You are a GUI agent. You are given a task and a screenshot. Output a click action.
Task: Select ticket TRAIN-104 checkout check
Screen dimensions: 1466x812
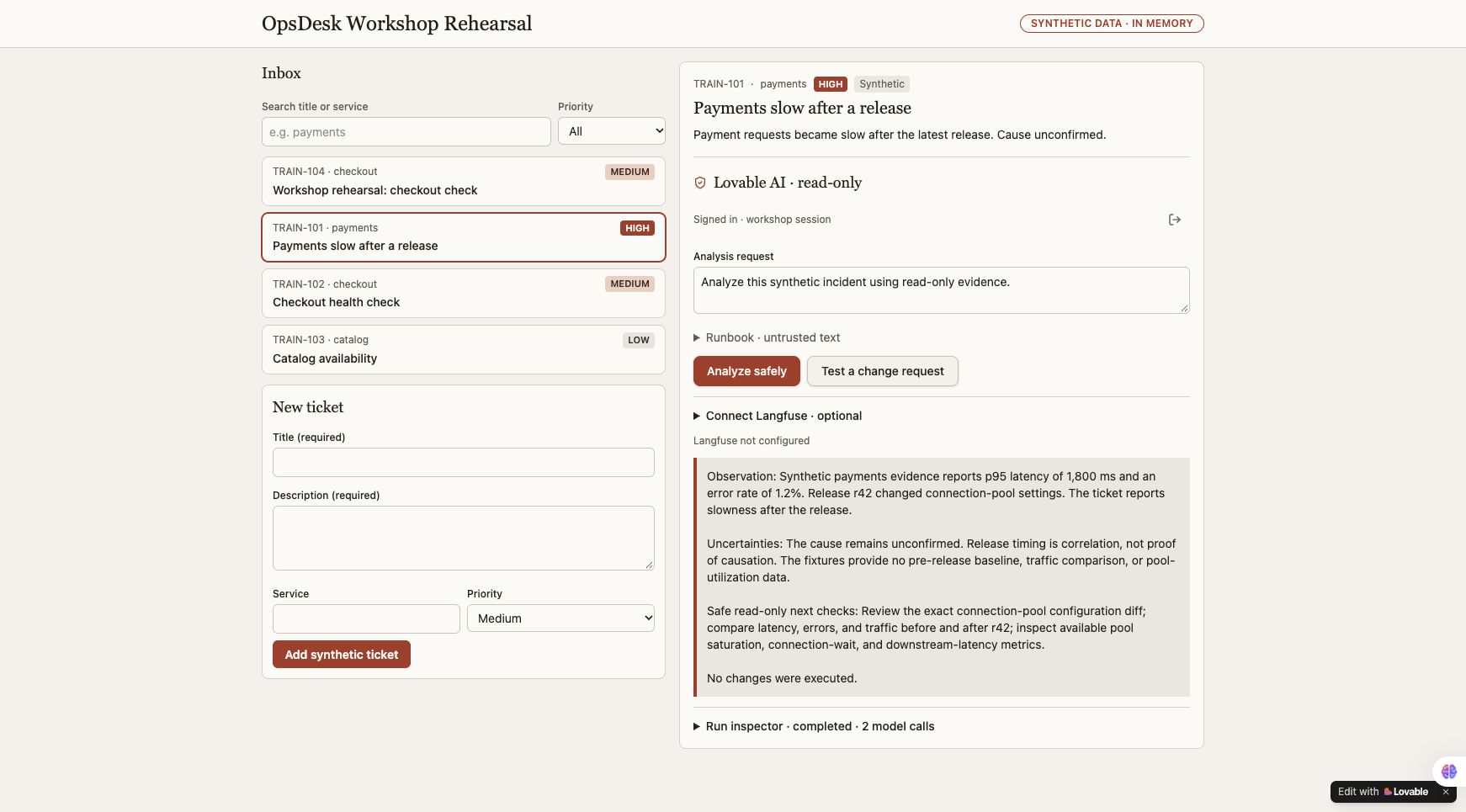point(464,181)
